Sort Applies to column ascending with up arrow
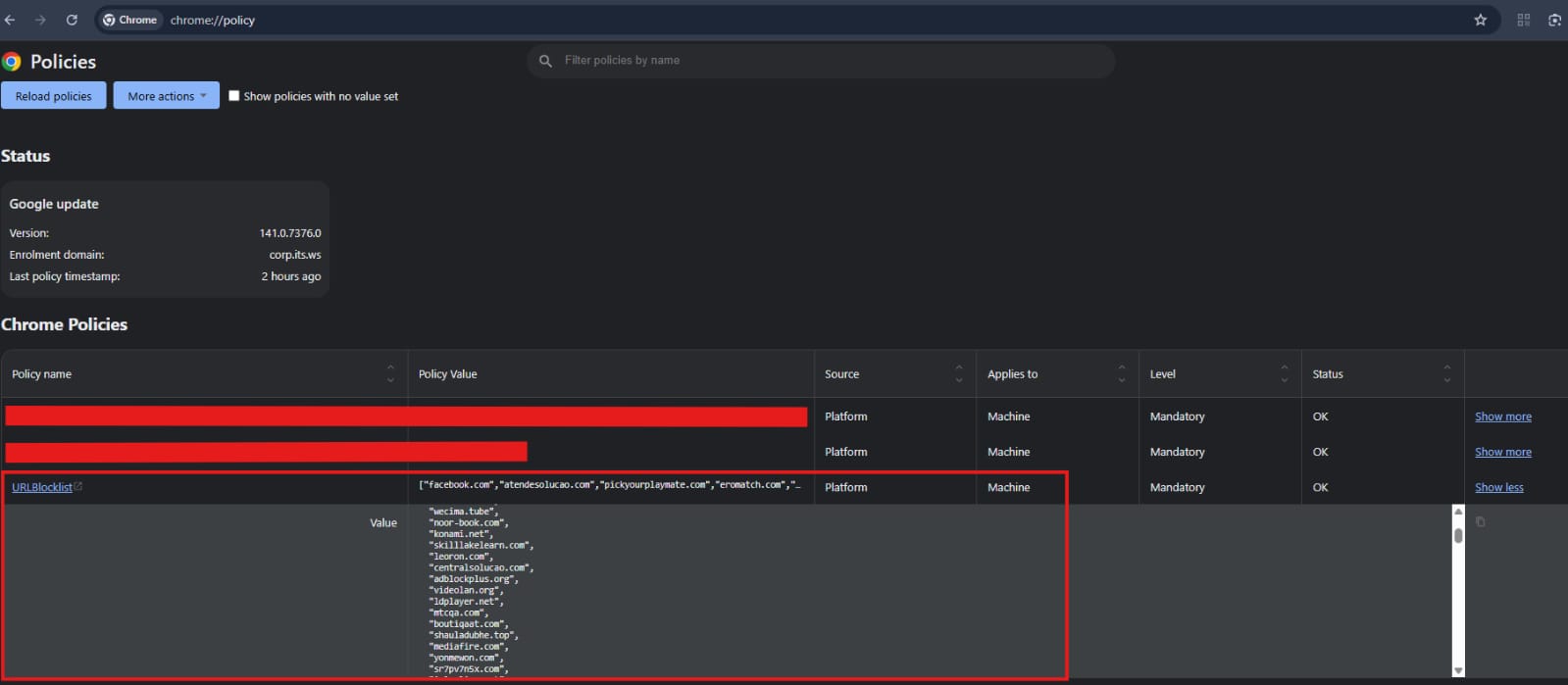The image size is (1568, 685). point(1122,368)
